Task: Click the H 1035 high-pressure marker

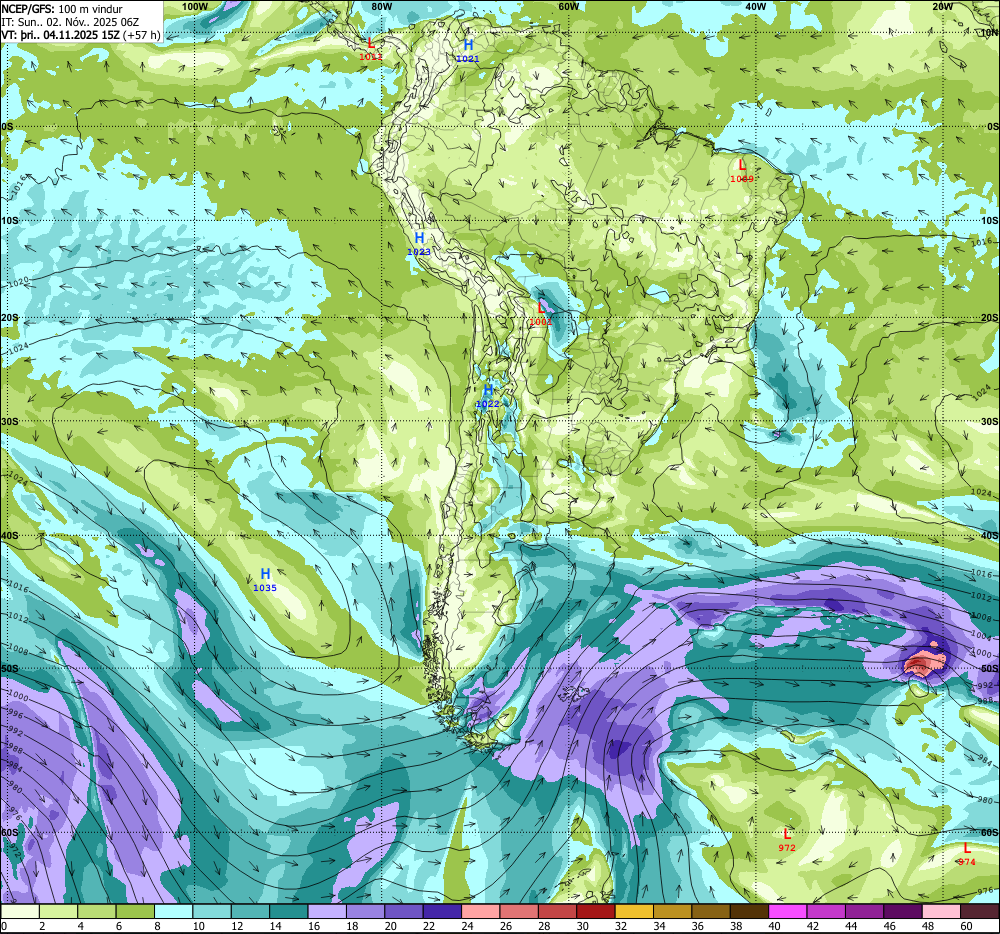Action: coord(265,580)
